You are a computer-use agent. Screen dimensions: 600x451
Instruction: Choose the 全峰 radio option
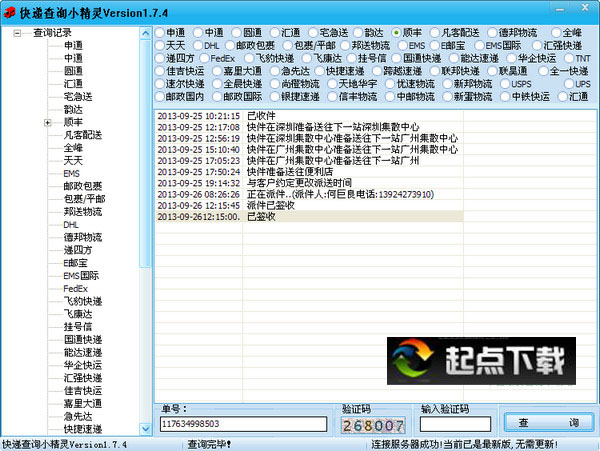coord(556,33)
